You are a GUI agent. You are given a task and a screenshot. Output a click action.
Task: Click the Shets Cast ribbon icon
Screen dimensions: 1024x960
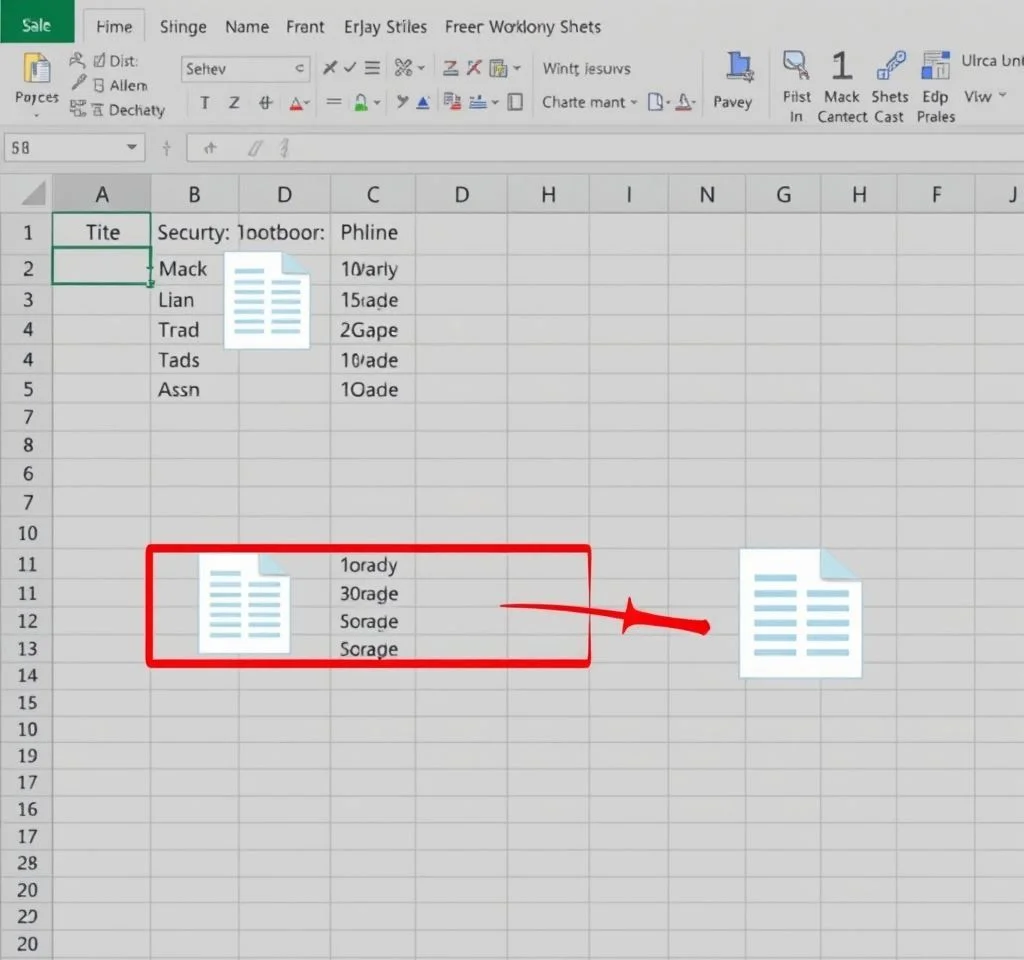click(x=889, y=66)
